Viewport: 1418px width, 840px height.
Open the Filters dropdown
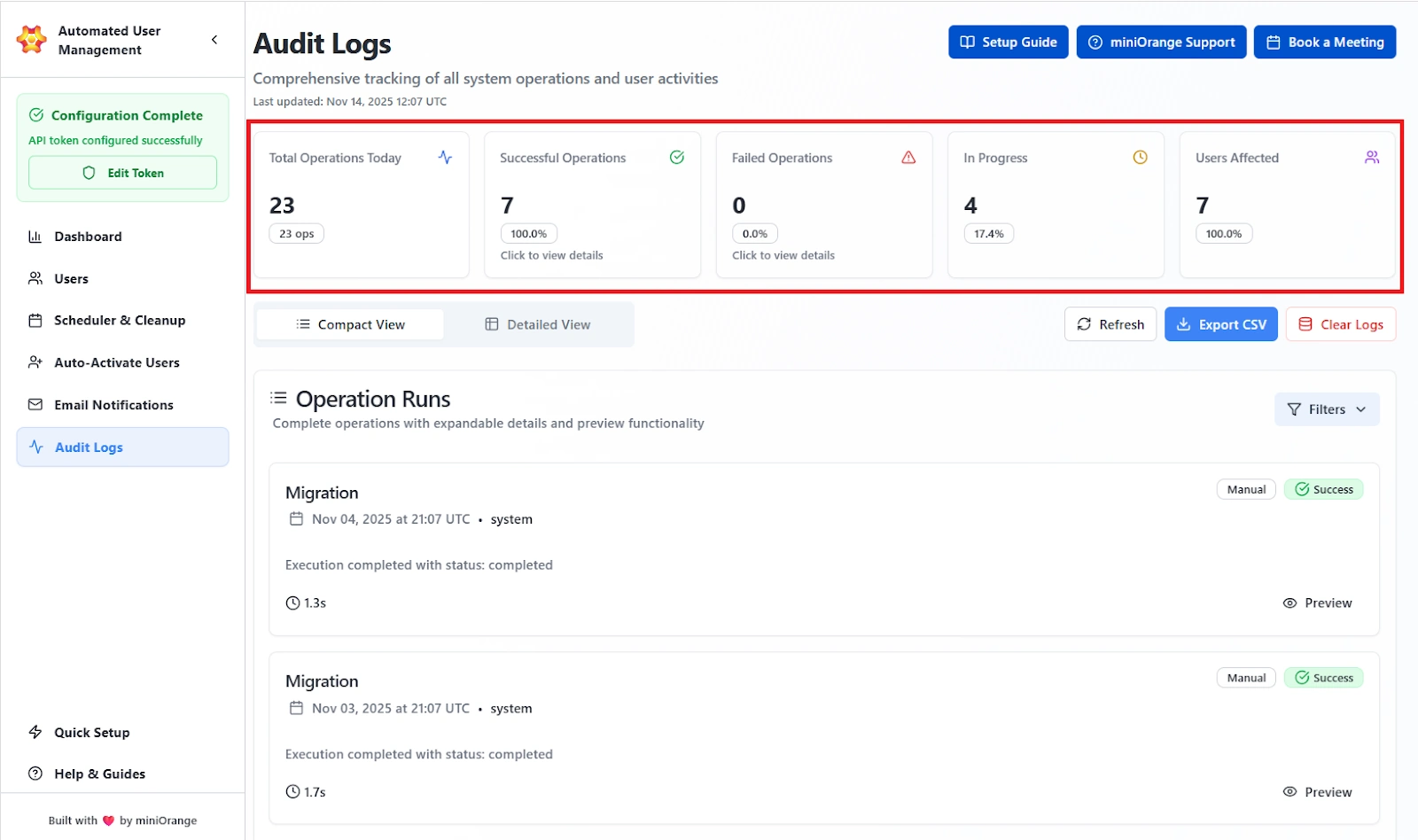click(1326, 408)
